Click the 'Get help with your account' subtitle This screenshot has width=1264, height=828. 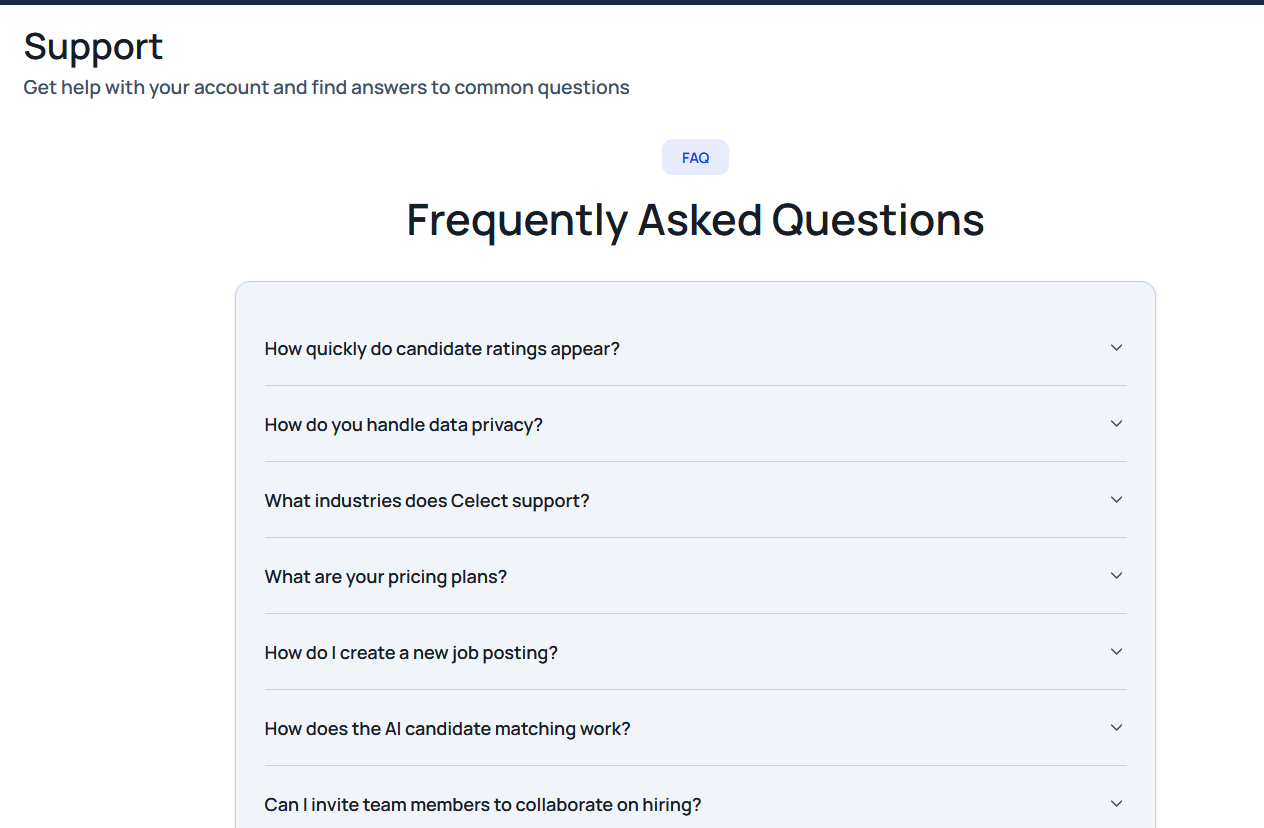pyautogui.click(x=326, y=88)
